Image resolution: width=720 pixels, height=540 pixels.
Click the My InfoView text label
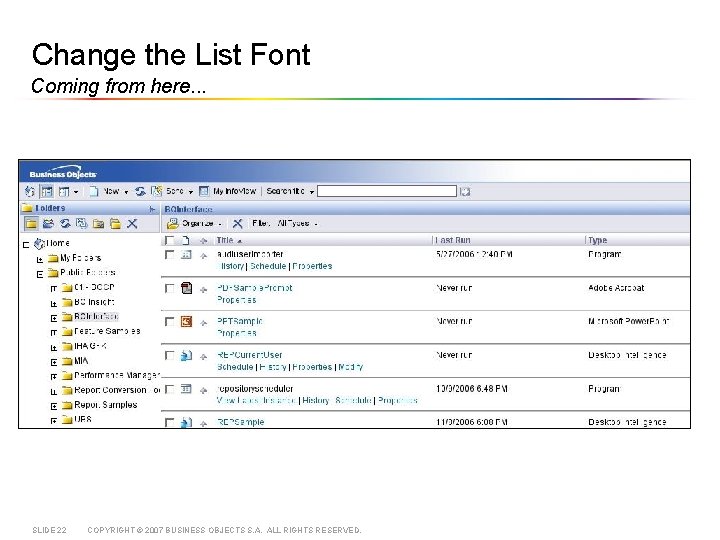tap(235, 191)
